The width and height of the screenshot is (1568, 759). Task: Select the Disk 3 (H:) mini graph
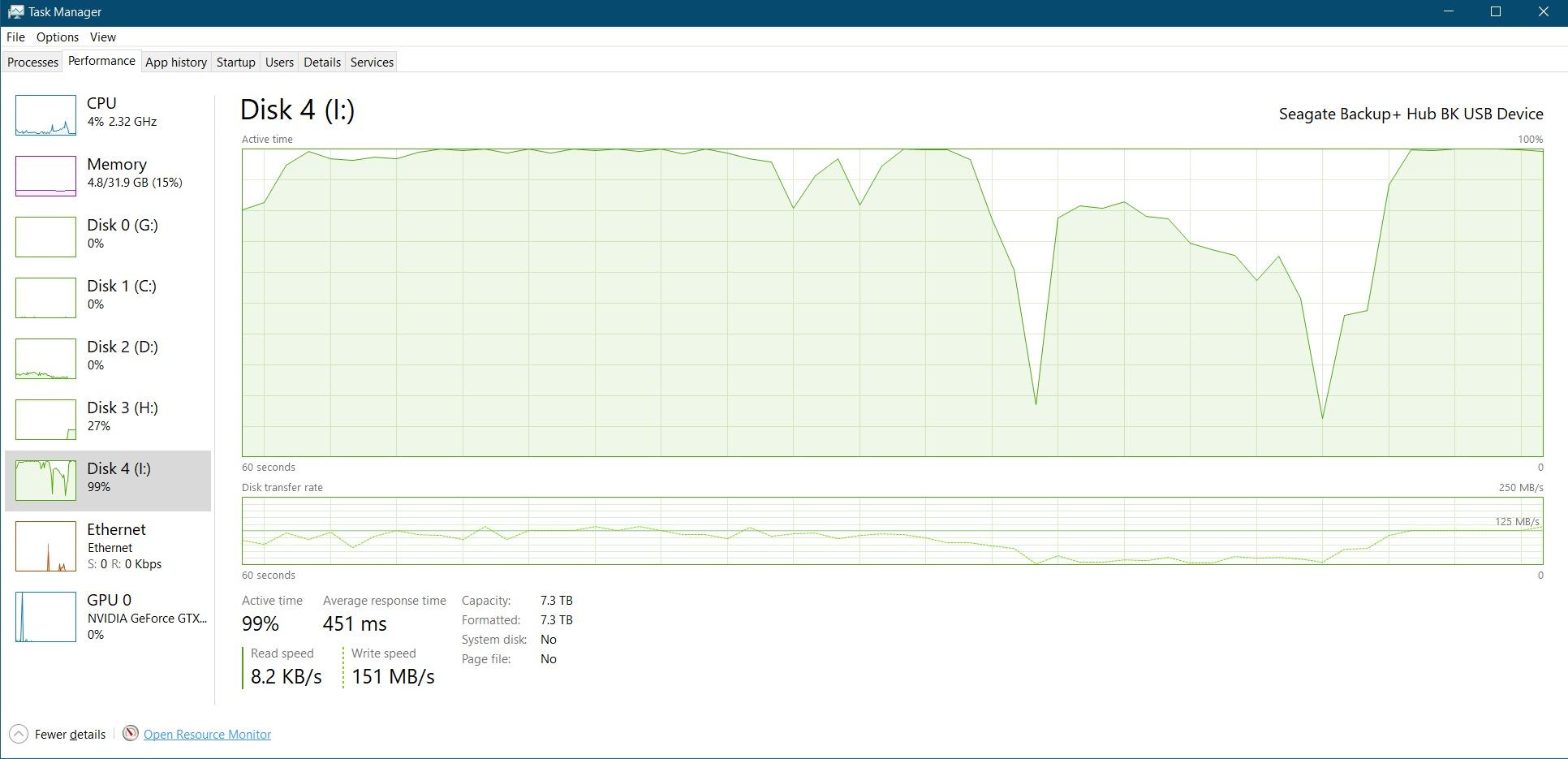coord(45,419)
